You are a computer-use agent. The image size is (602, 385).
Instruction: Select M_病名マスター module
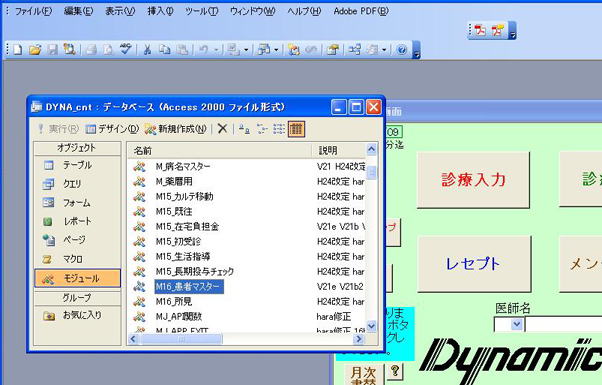(x=183, y=167)
